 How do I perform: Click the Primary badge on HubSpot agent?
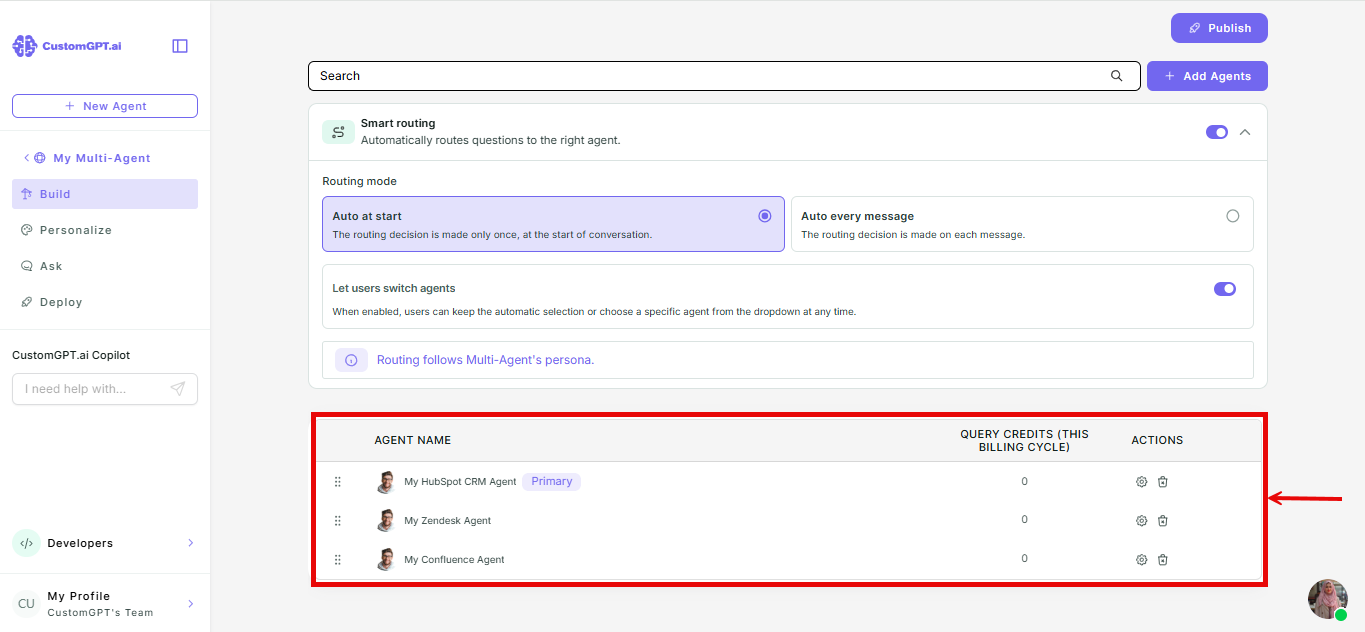552,482
